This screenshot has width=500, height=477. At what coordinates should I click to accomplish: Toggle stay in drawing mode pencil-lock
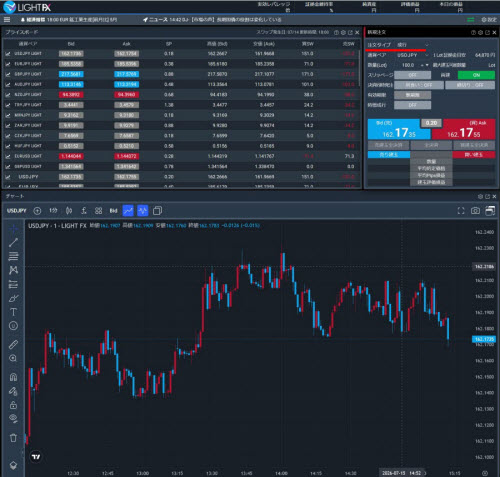pos(13,391)
